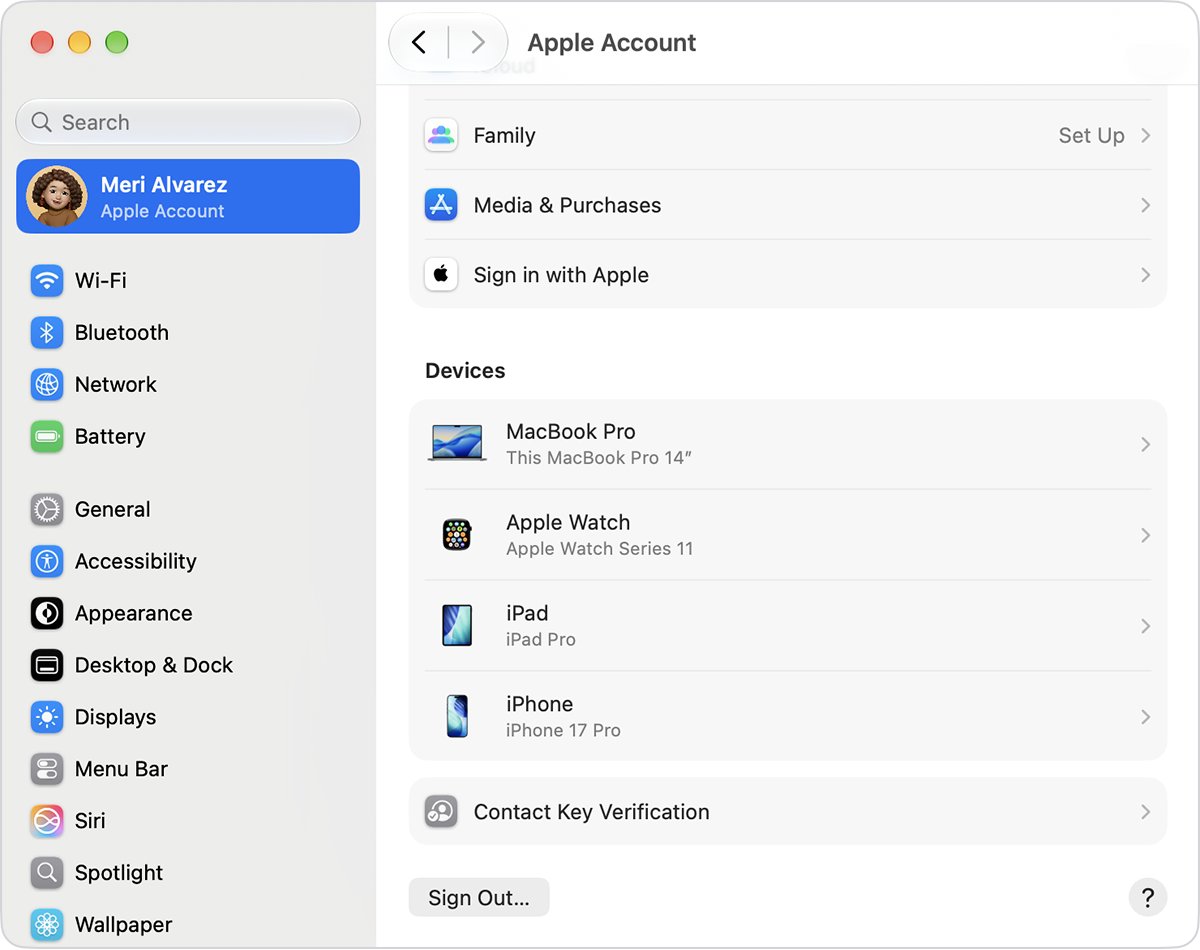The width and height of the screenshot is (1200, 950).
Task: Click the Sign in with Apple logo icon
Action: [x=441, y=275]
